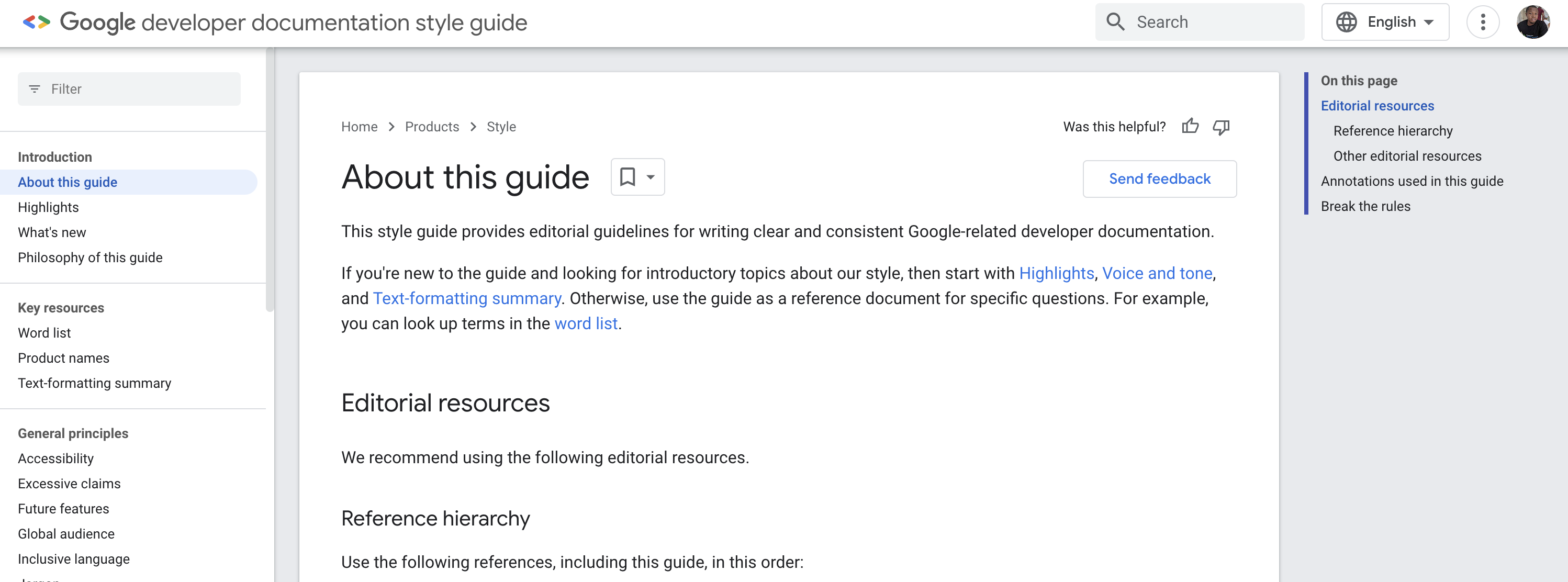Click the Key resources section heading
This screenshot has width=1568, height=582.
click(x=61, y=308)
